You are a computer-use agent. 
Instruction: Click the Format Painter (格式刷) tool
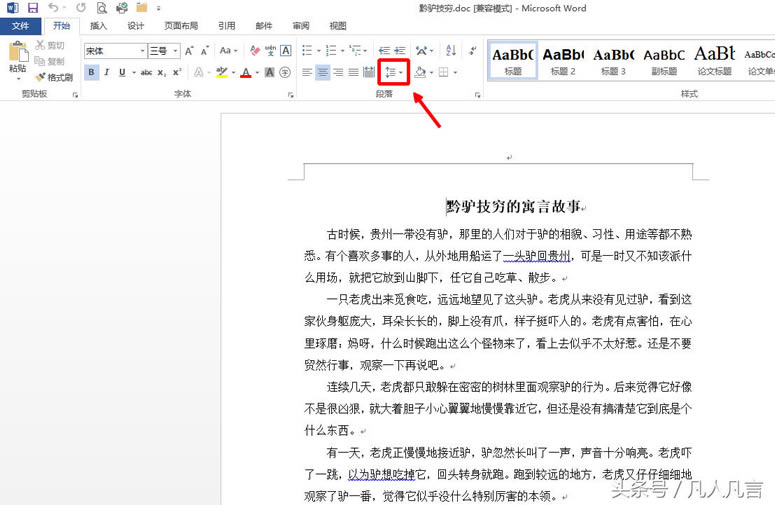(x=54, y=77)
